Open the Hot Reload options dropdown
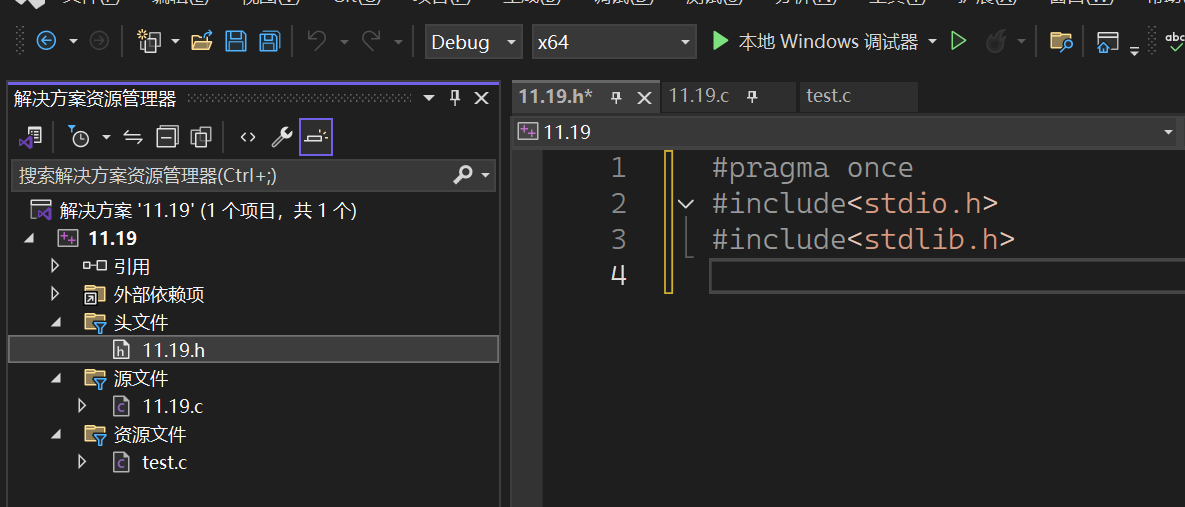The width and height of the screenshot is (1185, 507). point(1021,42)
